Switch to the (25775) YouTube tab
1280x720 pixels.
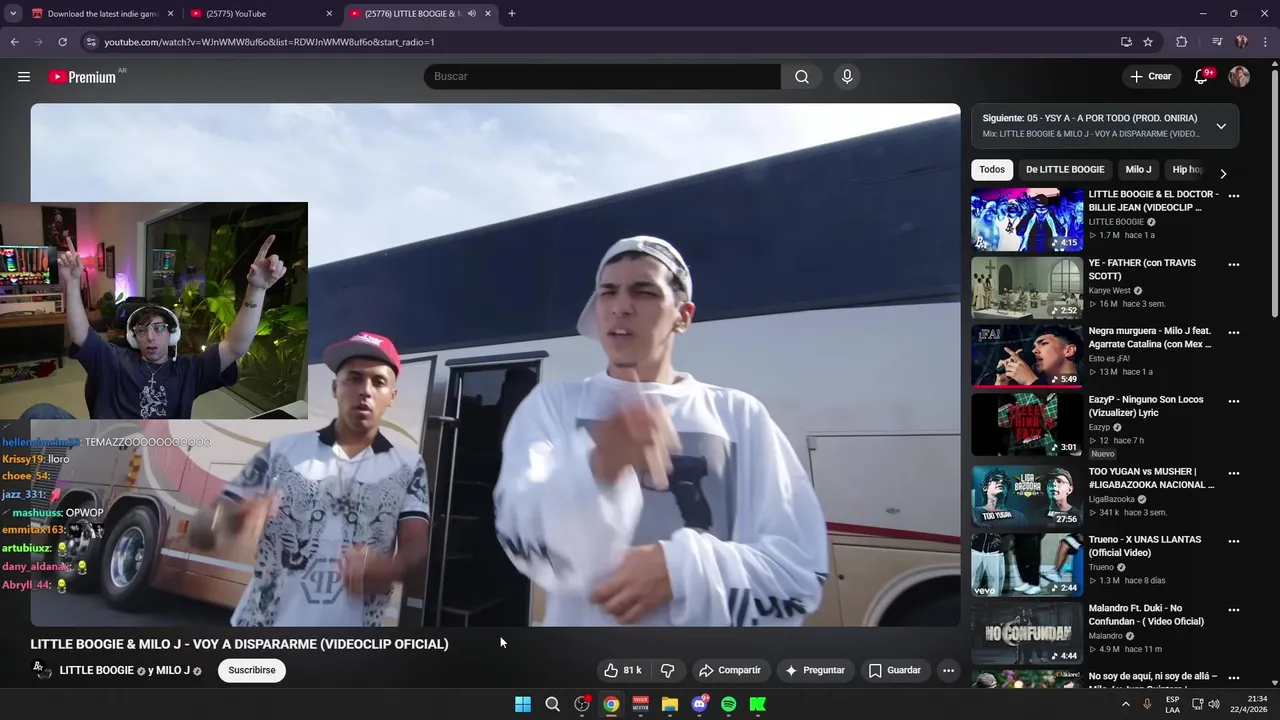[262, 14]
